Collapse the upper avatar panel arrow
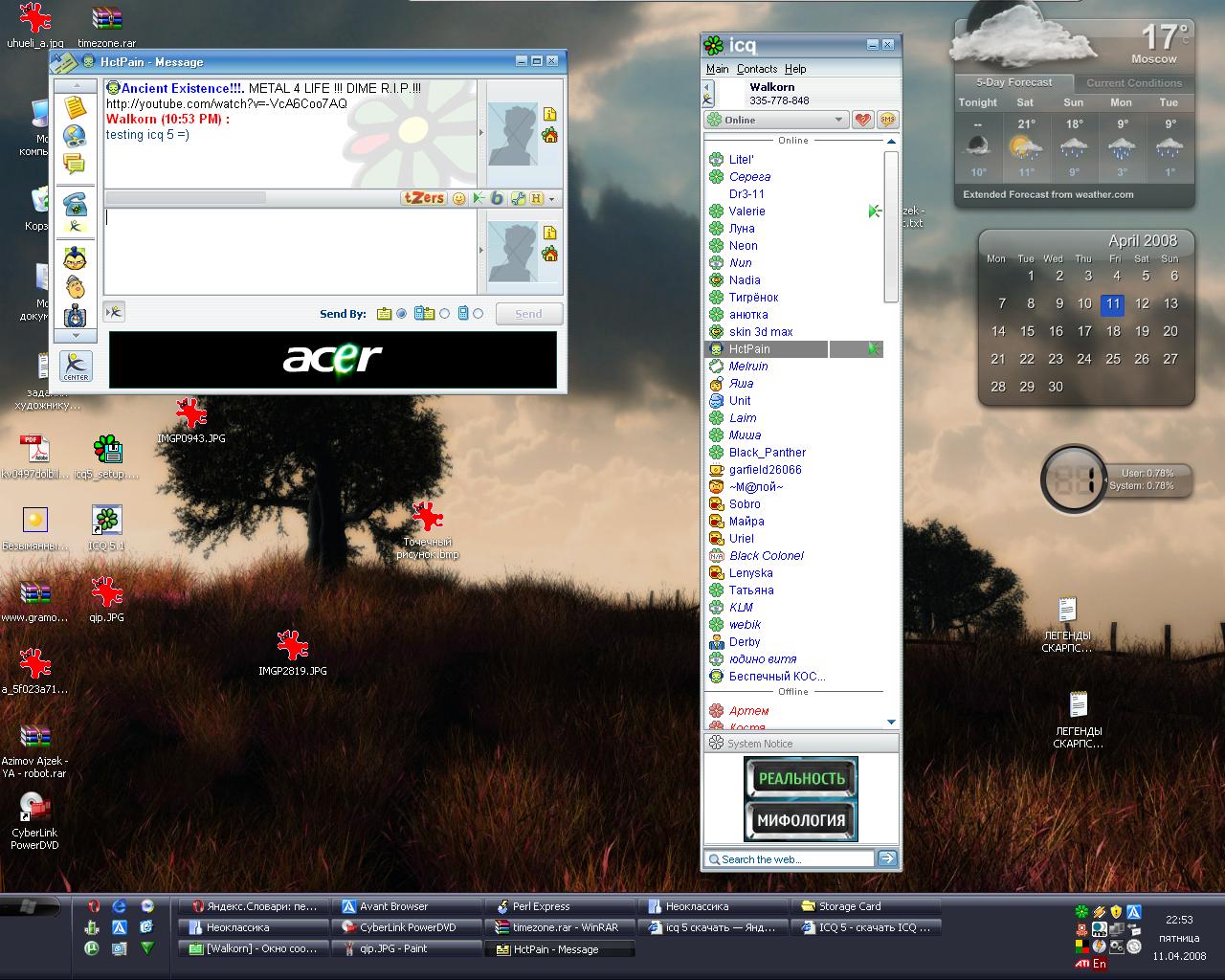 pos(481,133)
